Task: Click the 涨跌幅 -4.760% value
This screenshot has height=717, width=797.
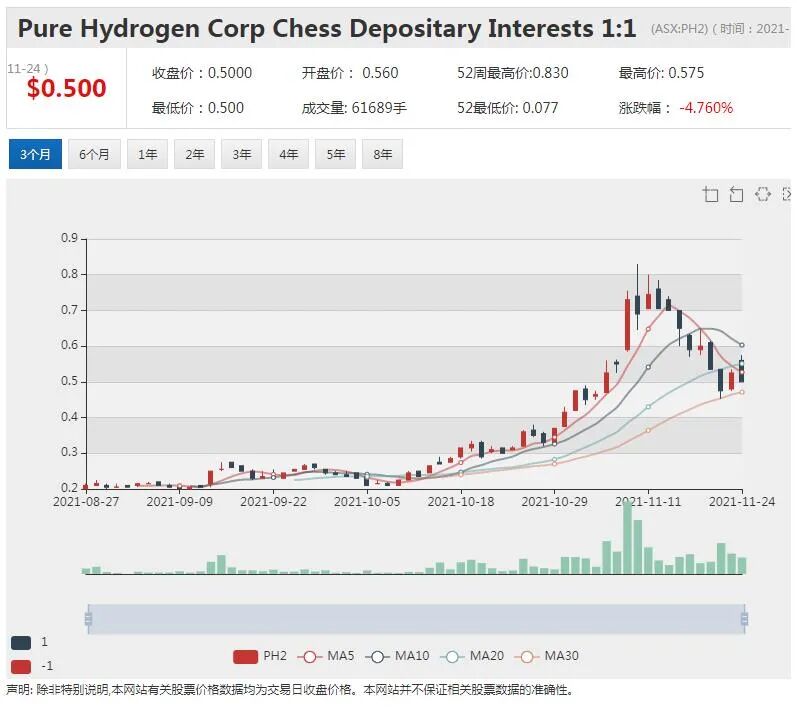Action: click(676, 108)
